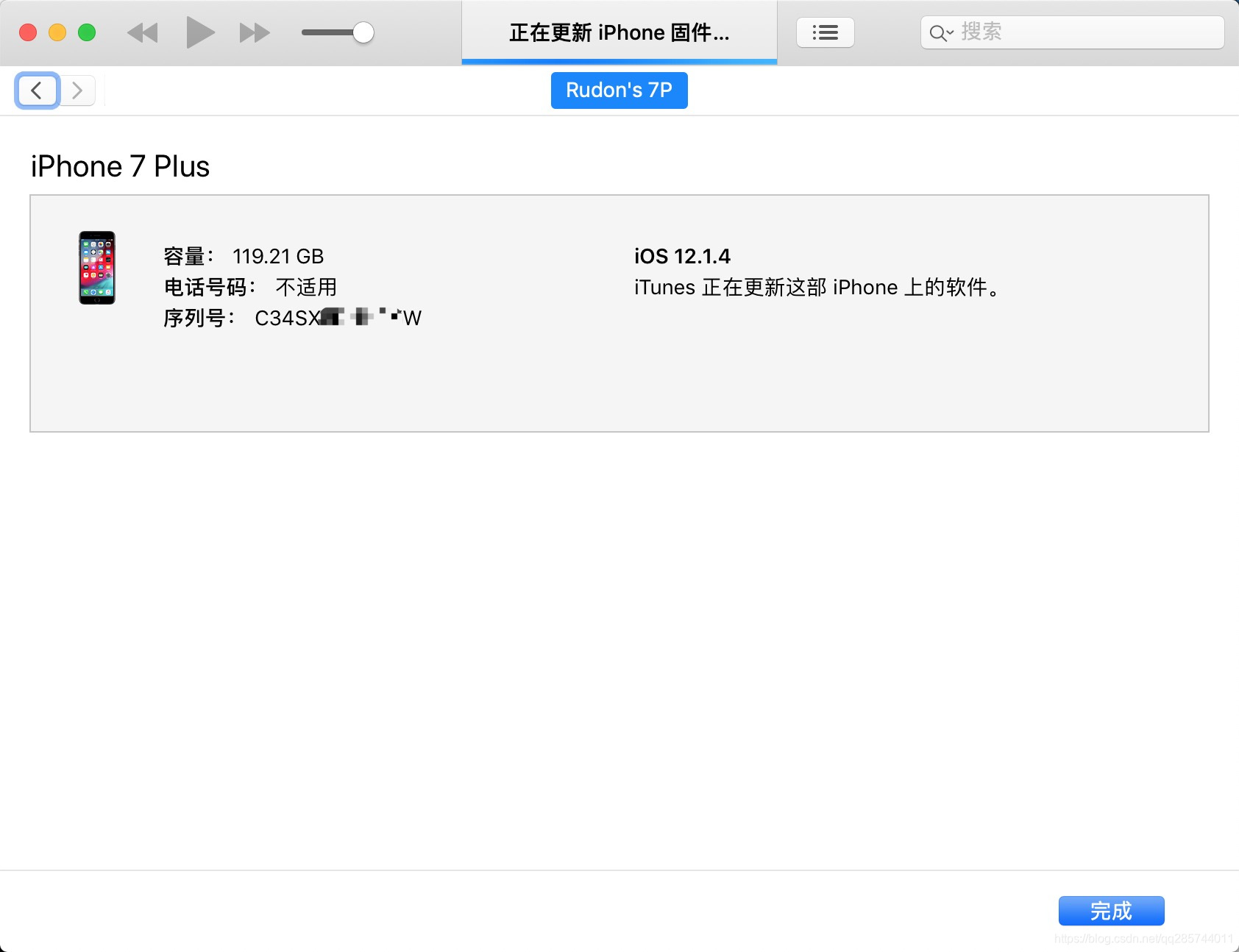Screen dimensions: 1239x952
Task: Click the search field
Action: click(1072, 32)
